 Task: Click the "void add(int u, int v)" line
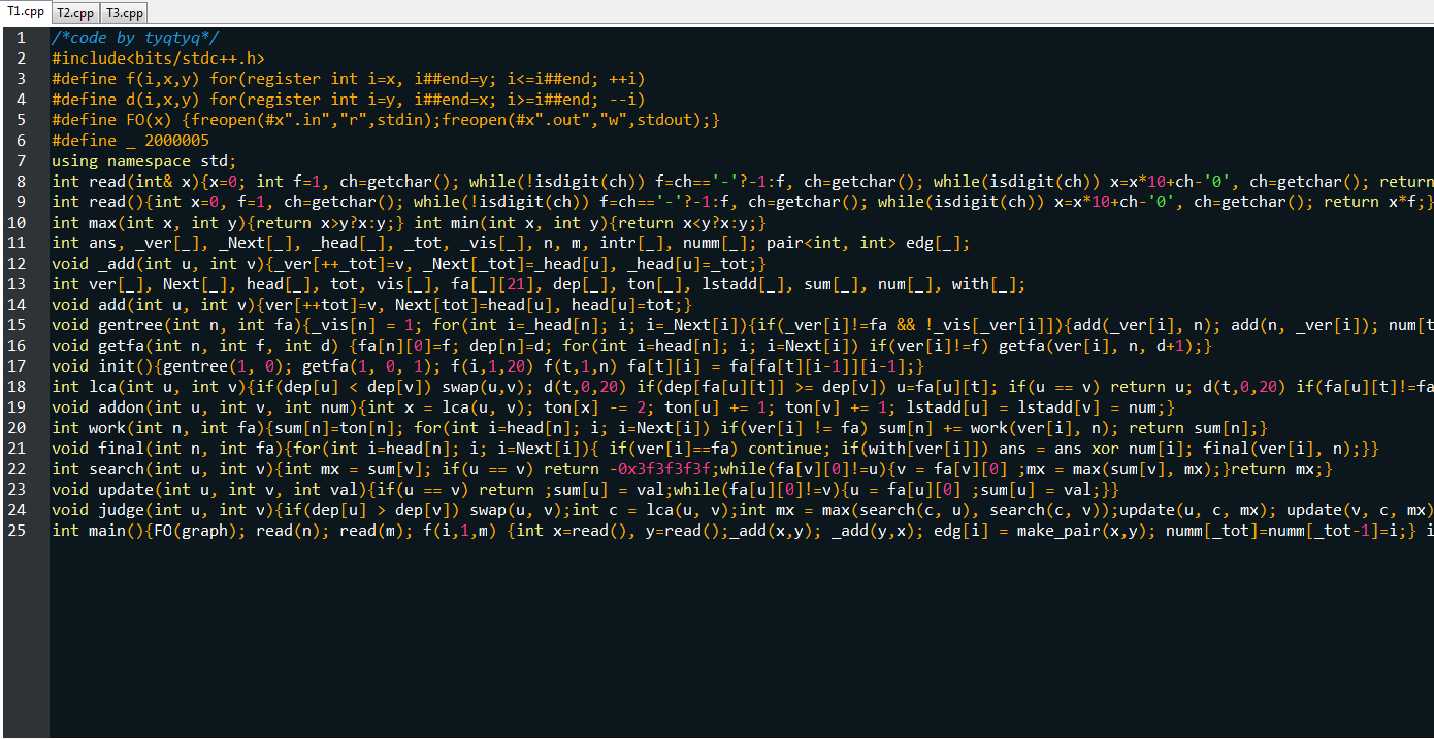pos(372,304)
